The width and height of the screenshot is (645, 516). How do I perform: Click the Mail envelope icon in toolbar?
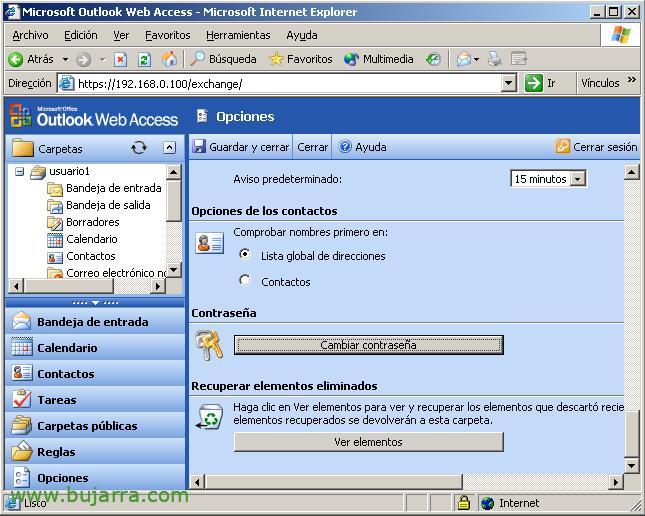coord(464,60)
